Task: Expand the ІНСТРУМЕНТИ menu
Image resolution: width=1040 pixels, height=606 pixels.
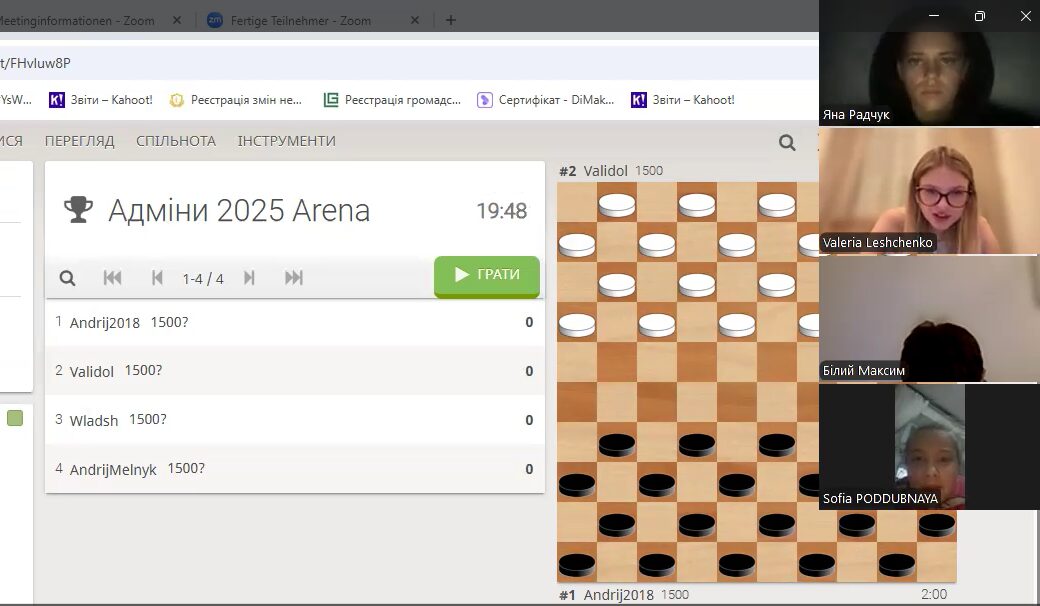Action: [x=286, y=141]
